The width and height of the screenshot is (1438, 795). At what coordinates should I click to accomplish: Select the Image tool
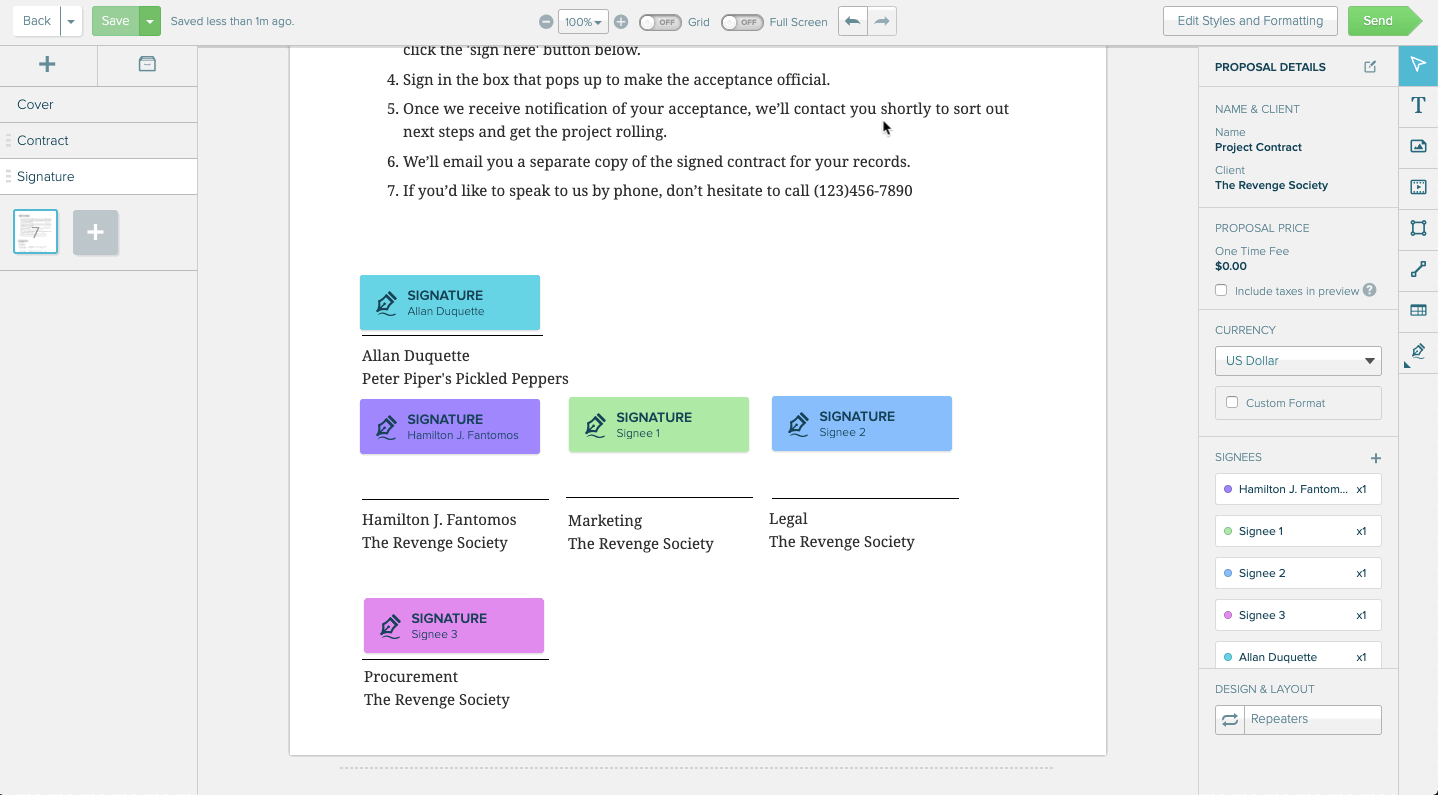1418,147
